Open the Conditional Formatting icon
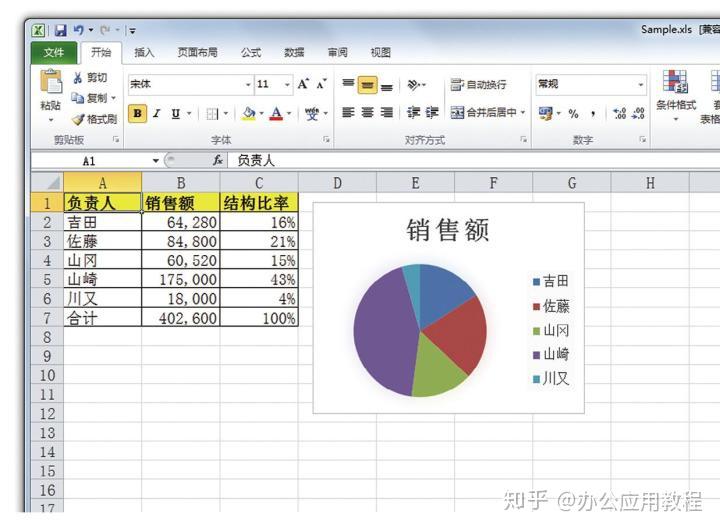The image size is (720, 531). click(675, 82)
